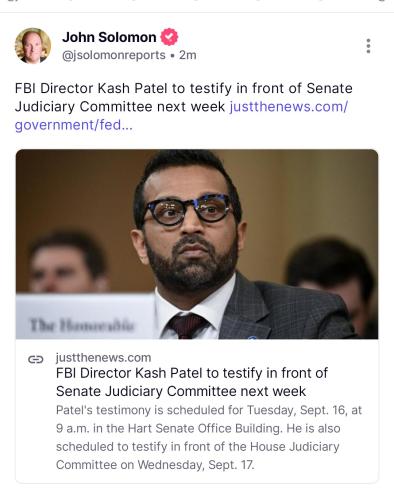Click the 'Hart Senate Office Building' description line
The height and width of the screenshot is (500, 394).
198,428
